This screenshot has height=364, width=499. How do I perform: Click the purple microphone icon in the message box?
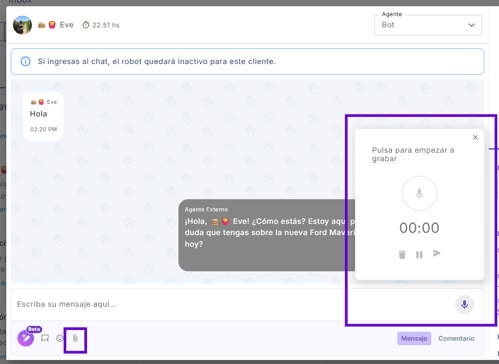click(464, 304)
